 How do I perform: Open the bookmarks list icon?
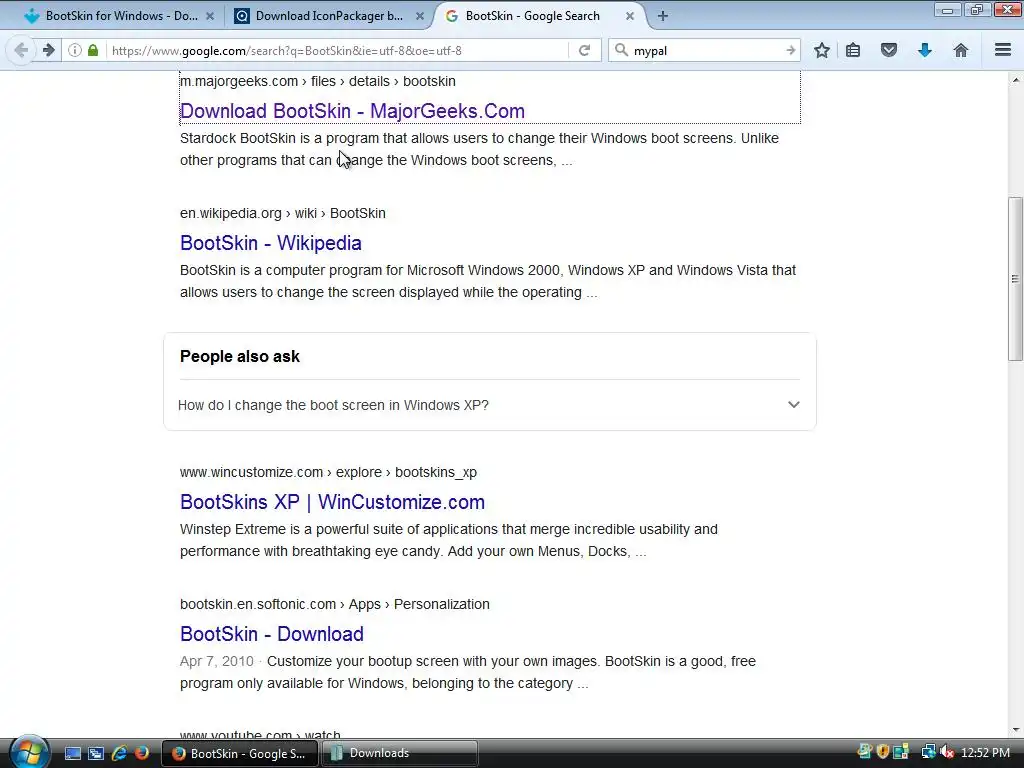click(853, 50)
